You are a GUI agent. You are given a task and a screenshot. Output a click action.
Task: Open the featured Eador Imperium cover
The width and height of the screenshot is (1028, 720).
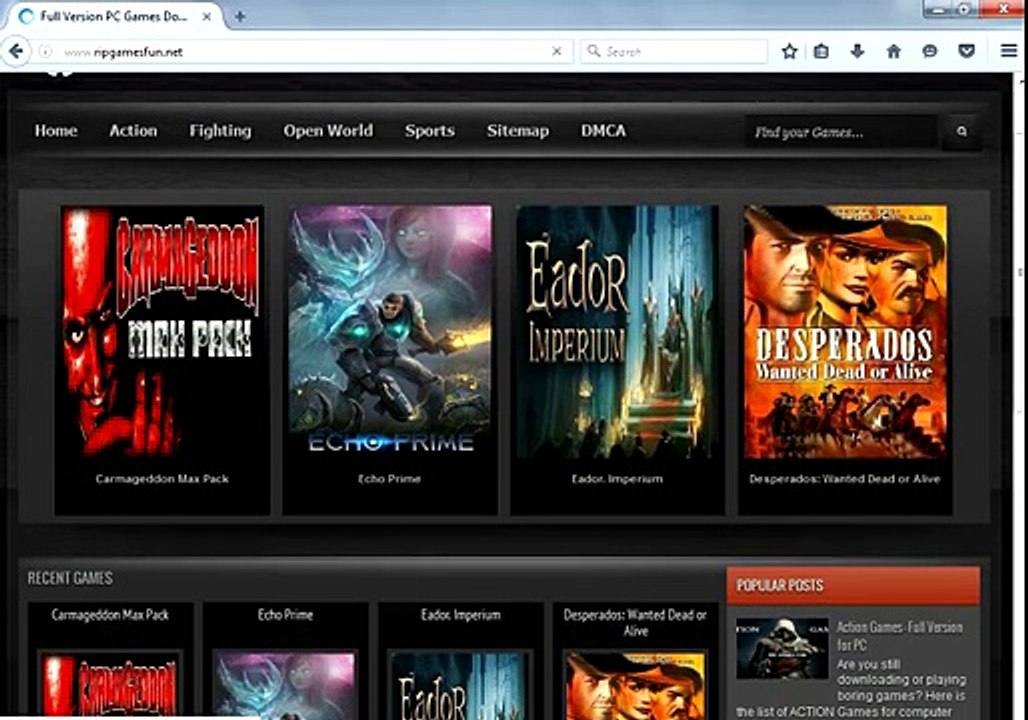point(617,331)
